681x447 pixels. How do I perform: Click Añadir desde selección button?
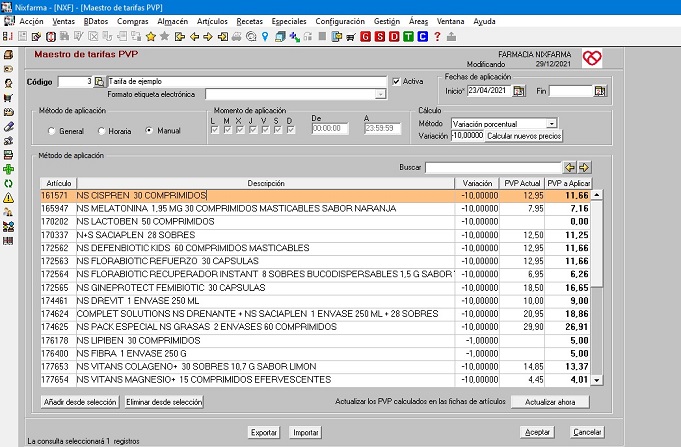click(80, 402)
